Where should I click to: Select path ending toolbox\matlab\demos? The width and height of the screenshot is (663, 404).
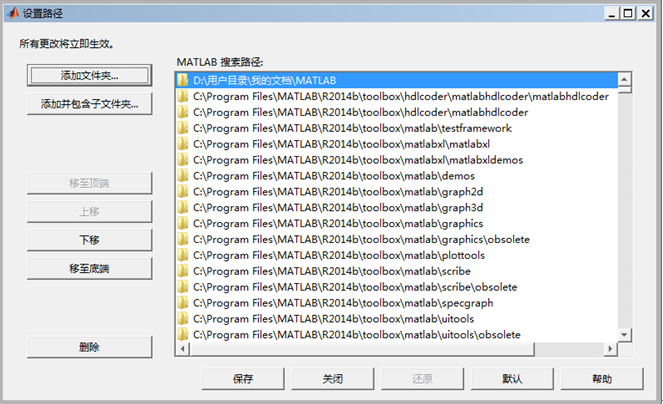coord(397,176)
